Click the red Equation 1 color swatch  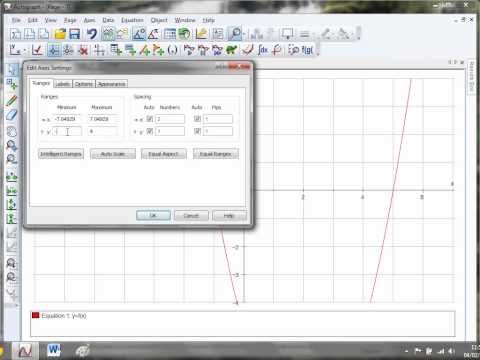click(x=35, y=315)
